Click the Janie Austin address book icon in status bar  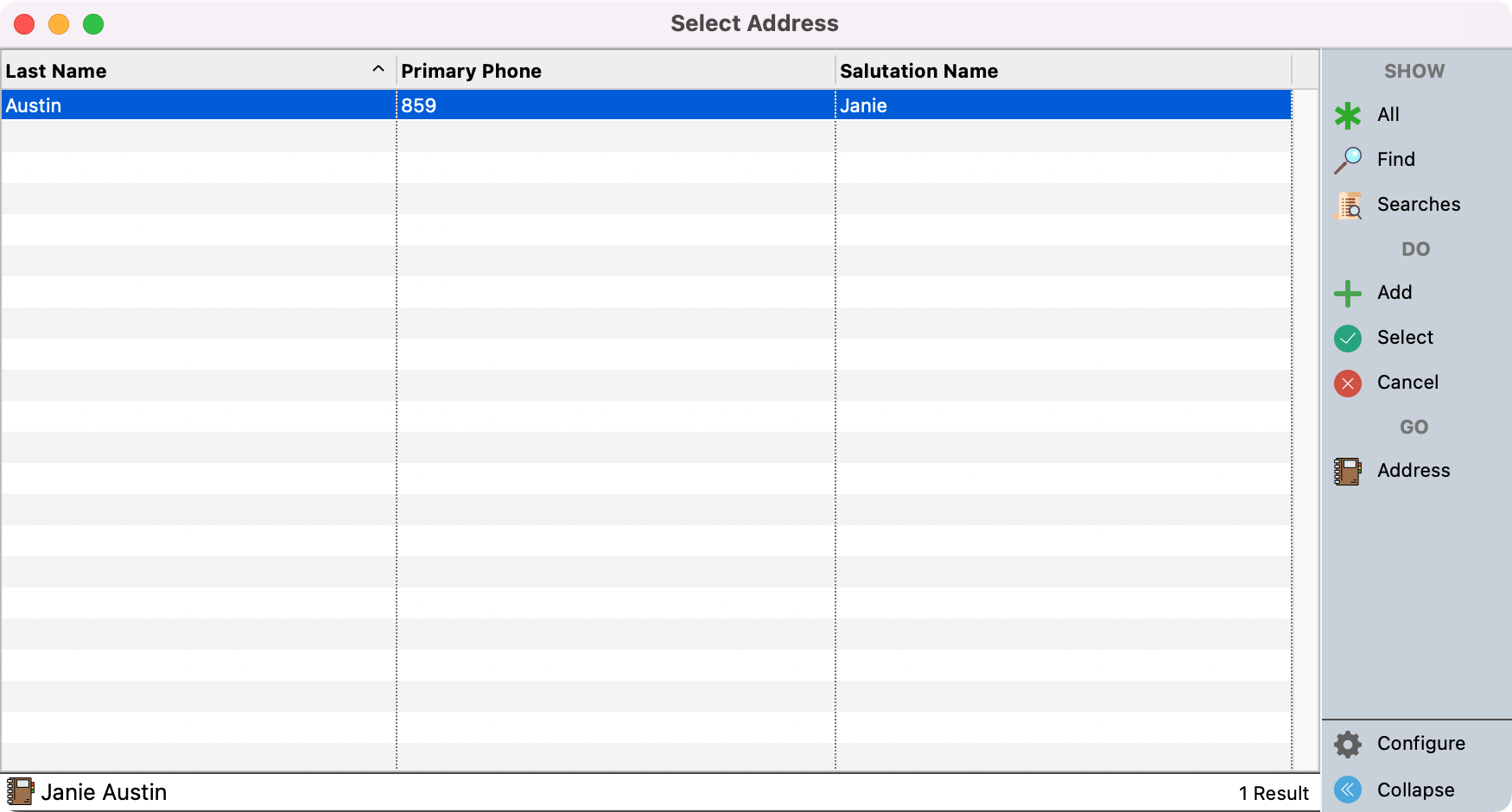[x=20, y=791]
